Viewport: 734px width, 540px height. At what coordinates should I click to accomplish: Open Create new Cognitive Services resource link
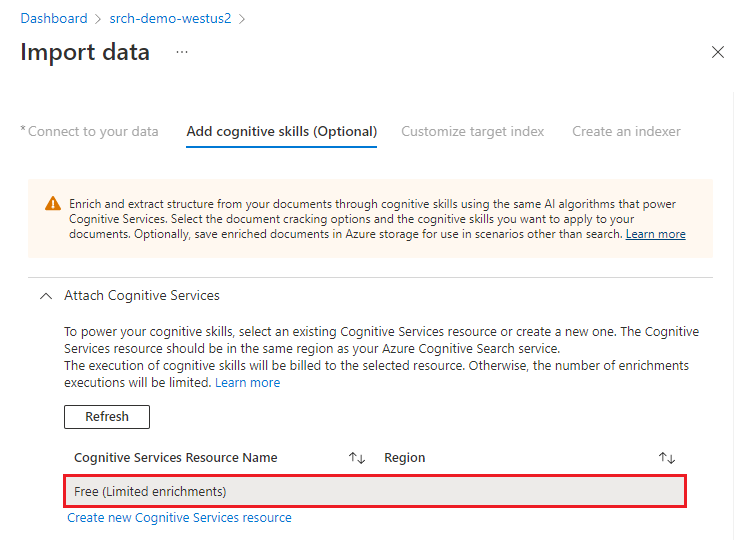tap(179, 518)
